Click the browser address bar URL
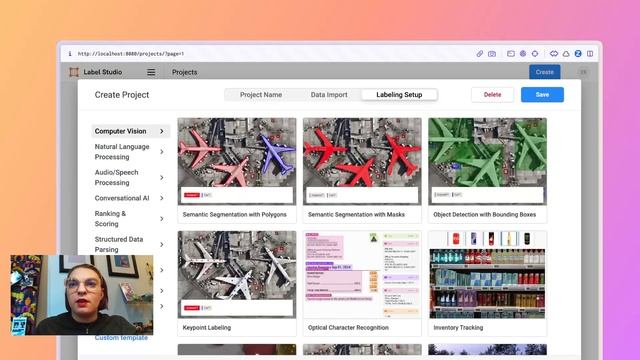Image resolution: width=640 pixels, height=360 pixels. (131, 53)
